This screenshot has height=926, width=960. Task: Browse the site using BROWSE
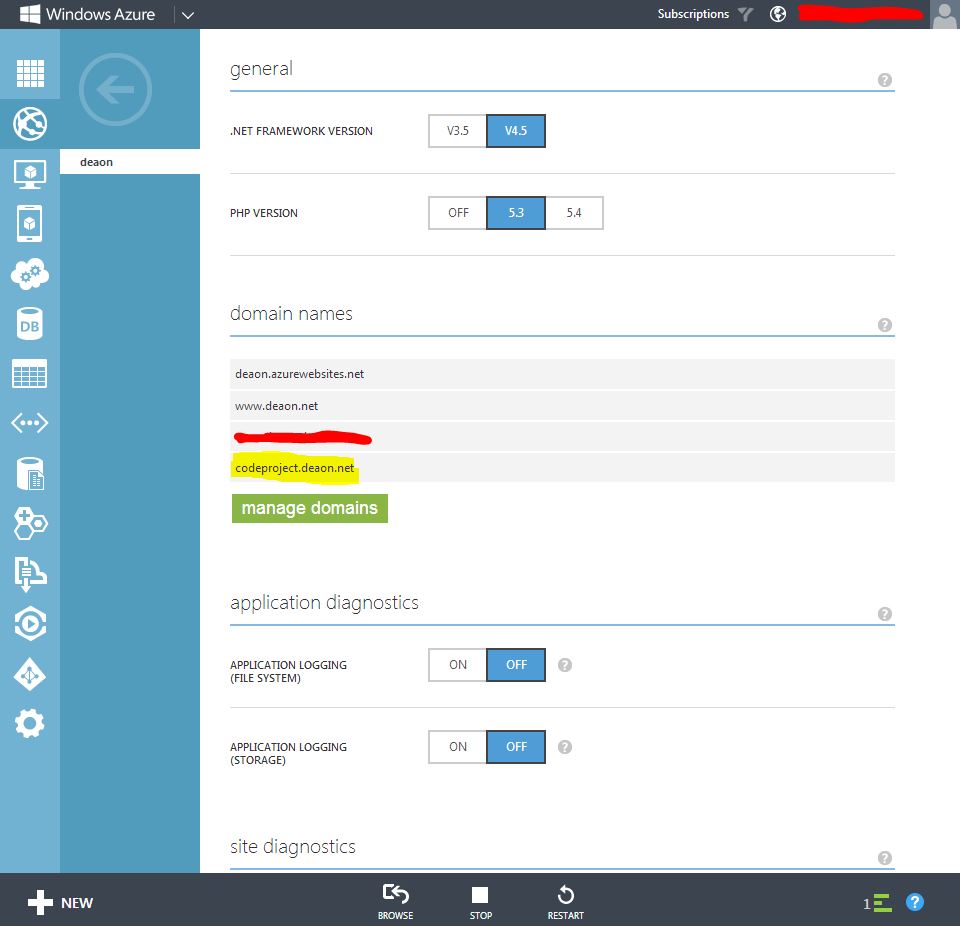pyautogui.click(x=396, y=902)
